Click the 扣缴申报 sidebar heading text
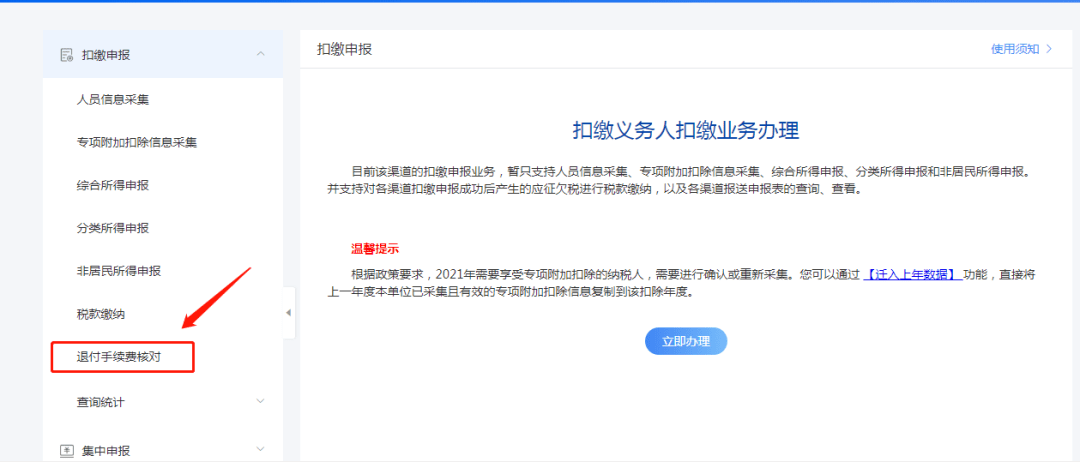 point(106,55)
